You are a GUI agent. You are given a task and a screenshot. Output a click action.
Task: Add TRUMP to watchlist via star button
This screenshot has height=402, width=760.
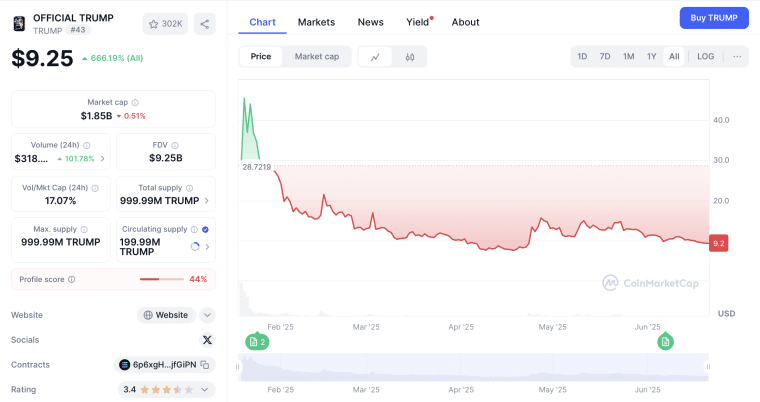[x=165, y=24]
